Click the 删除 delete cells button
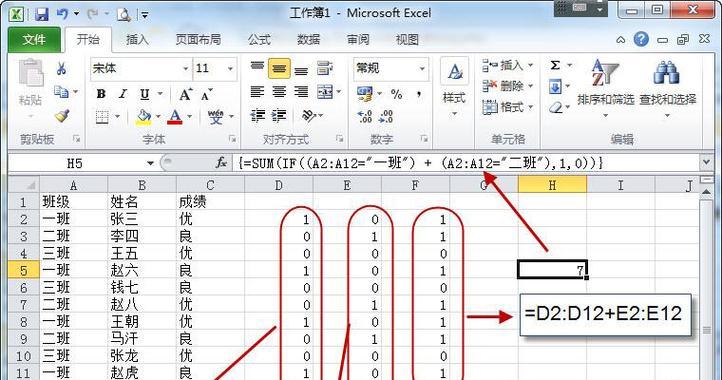Image resolution: width=722 pixels, height=380 pixels. tap(507, 86)
